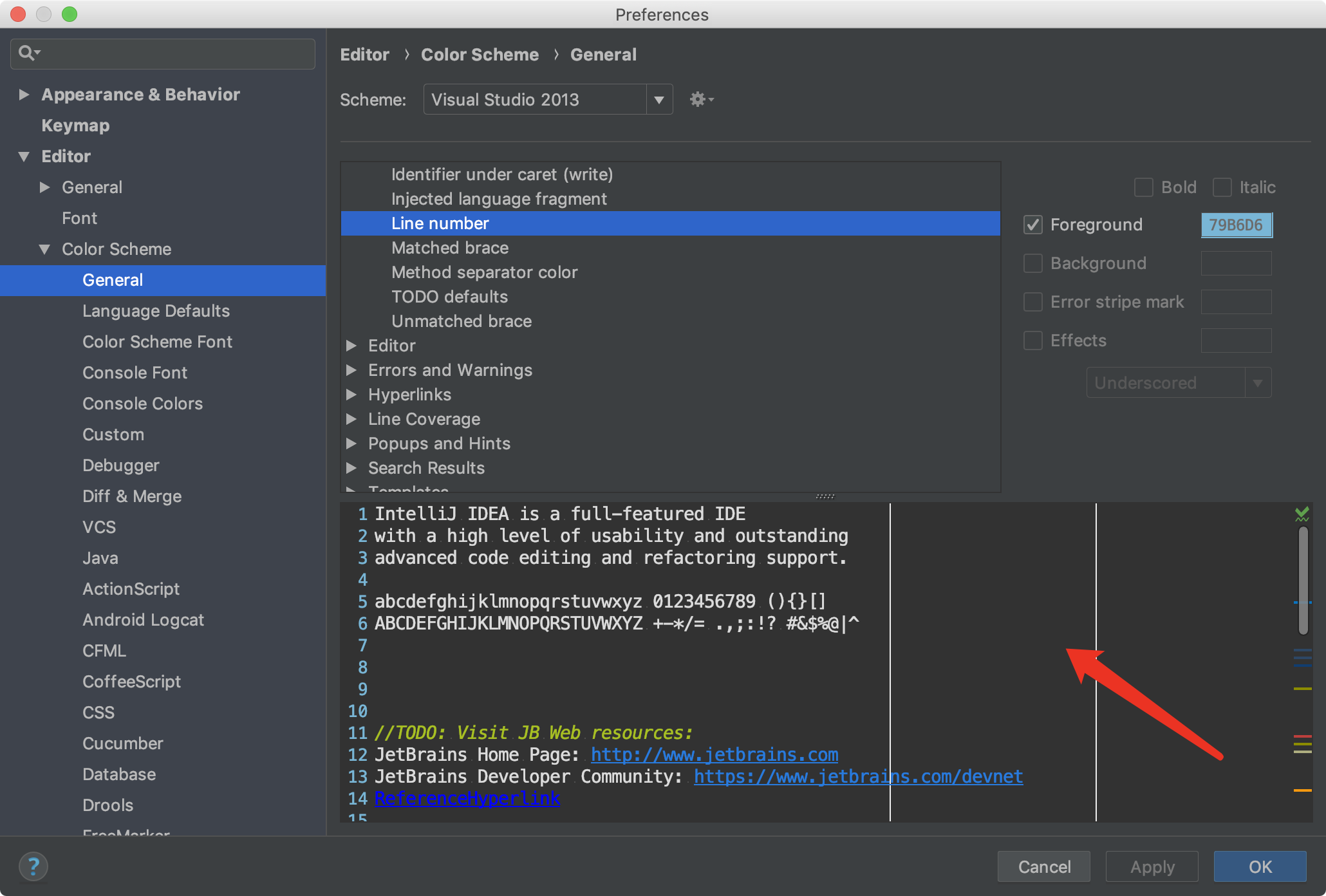The height and width of the screenshot is (896, 1326).
Task: Click the scheme settings gear icon
Action: 699,100
